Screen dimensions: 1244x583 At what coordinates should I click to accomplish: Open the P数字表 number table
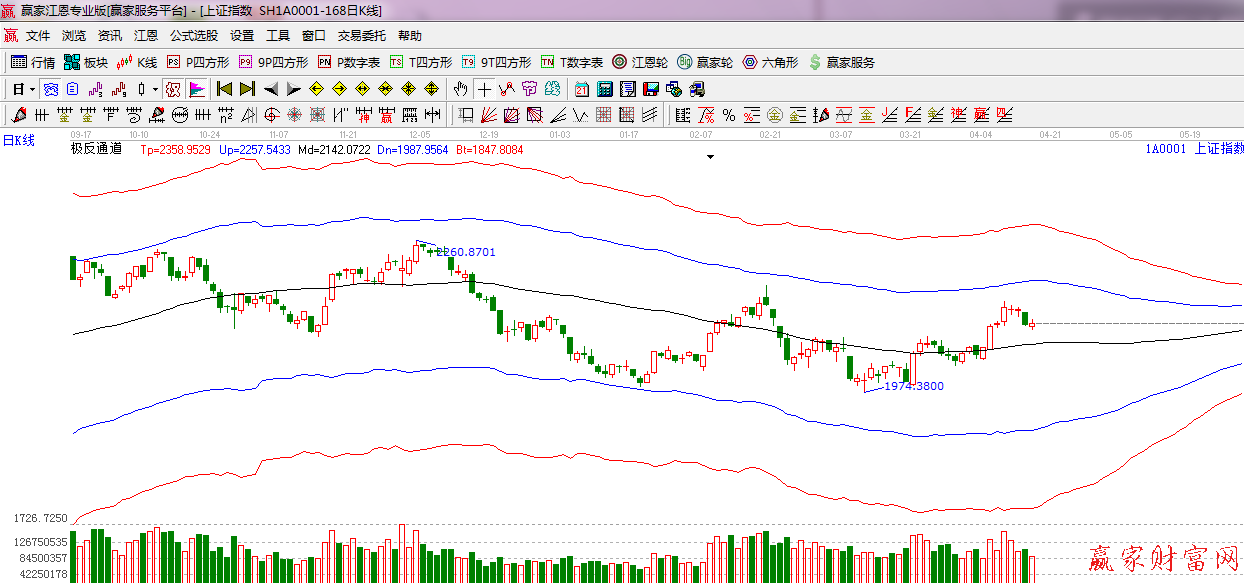pyautogui.click(x=340, y=62)
